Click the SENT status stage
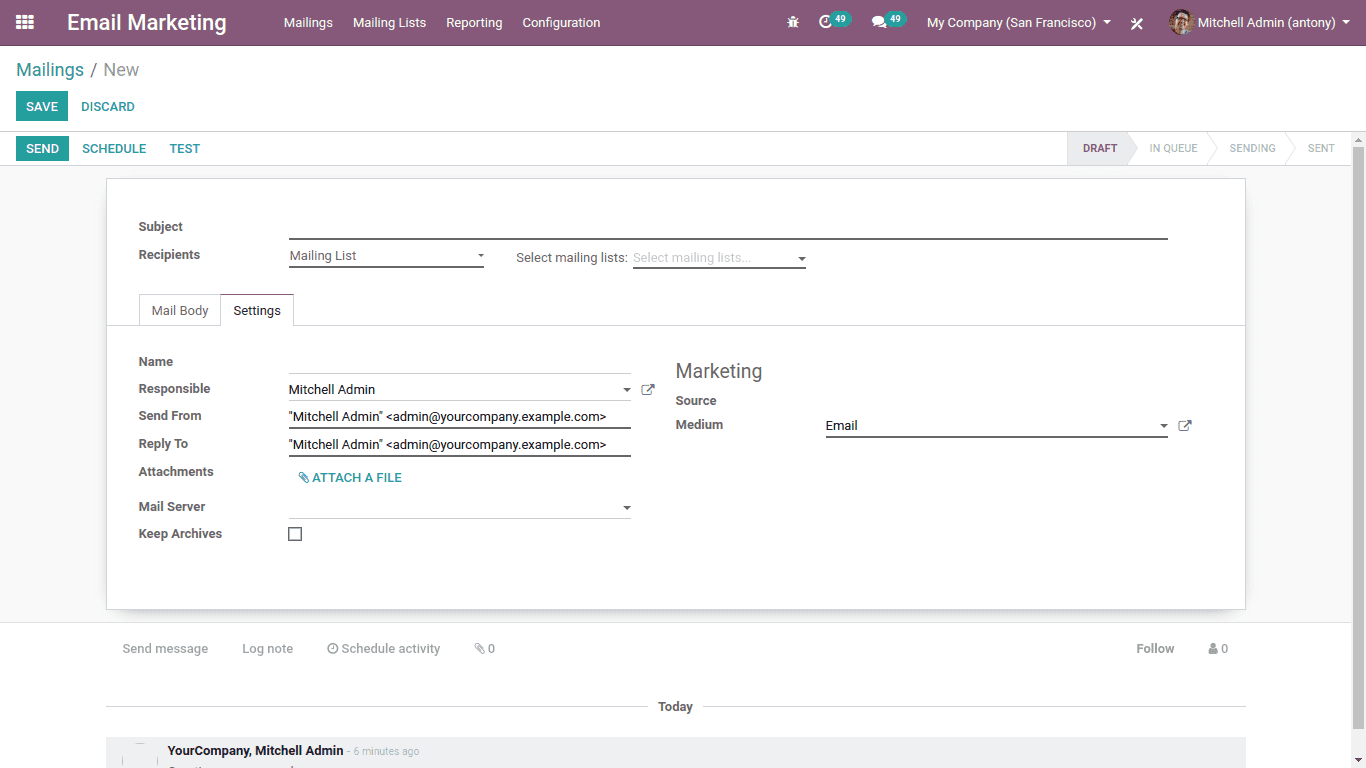Viewport: 1366px width, 768px height. click(x=1321, y=148)
